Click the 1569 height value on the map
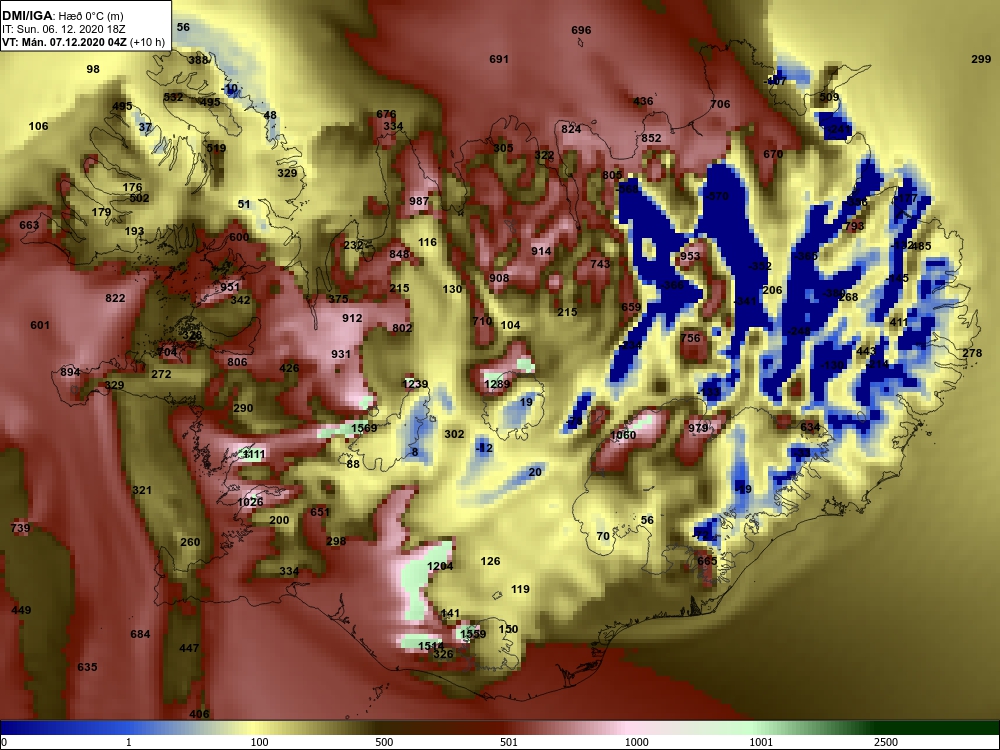The image size is (1000, 750). 364,428
